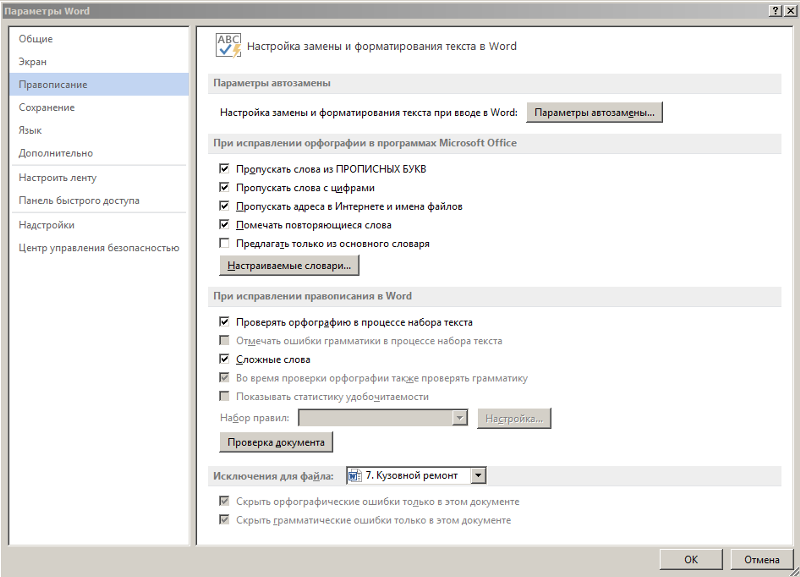The height and width of the screenshot is (577, 800).
Task: Open the Общие category
Action: (x=99, y=39)
